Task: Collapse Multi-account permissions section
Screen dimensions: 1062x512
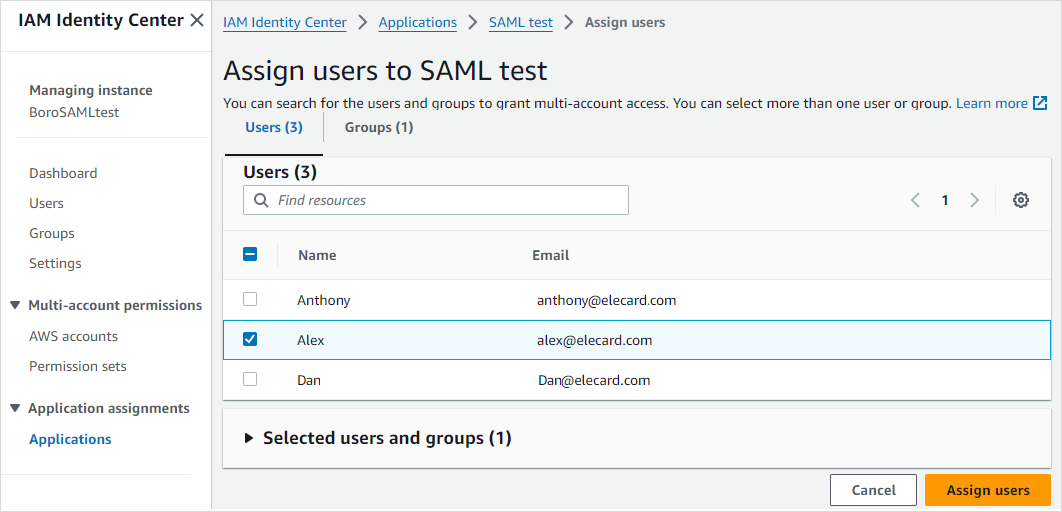Action: 15,305
